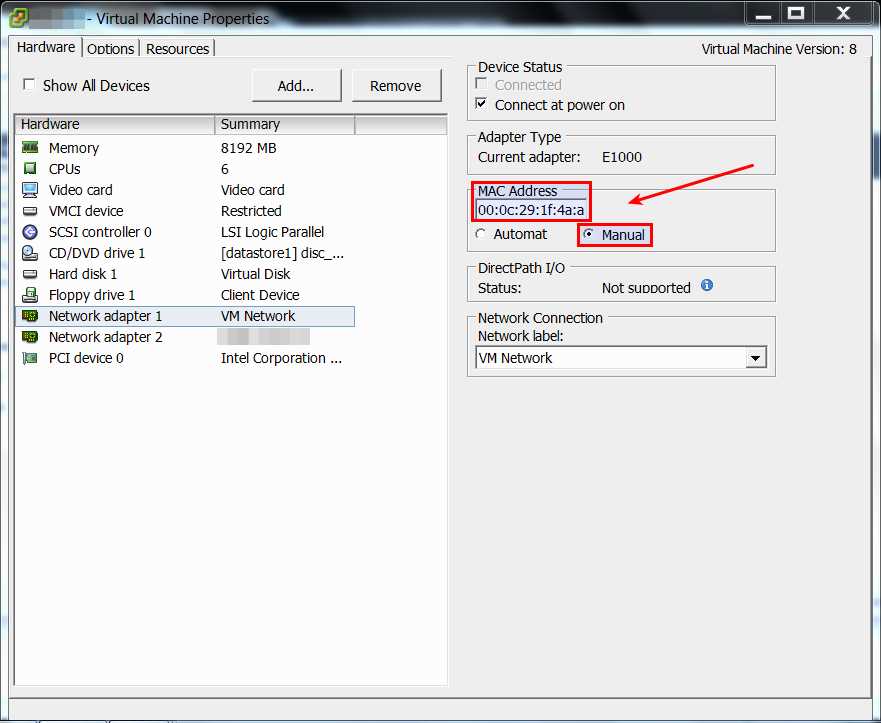Select the VMCI device icon
Viewport: 881px width, 723px height.
[30, 211]
